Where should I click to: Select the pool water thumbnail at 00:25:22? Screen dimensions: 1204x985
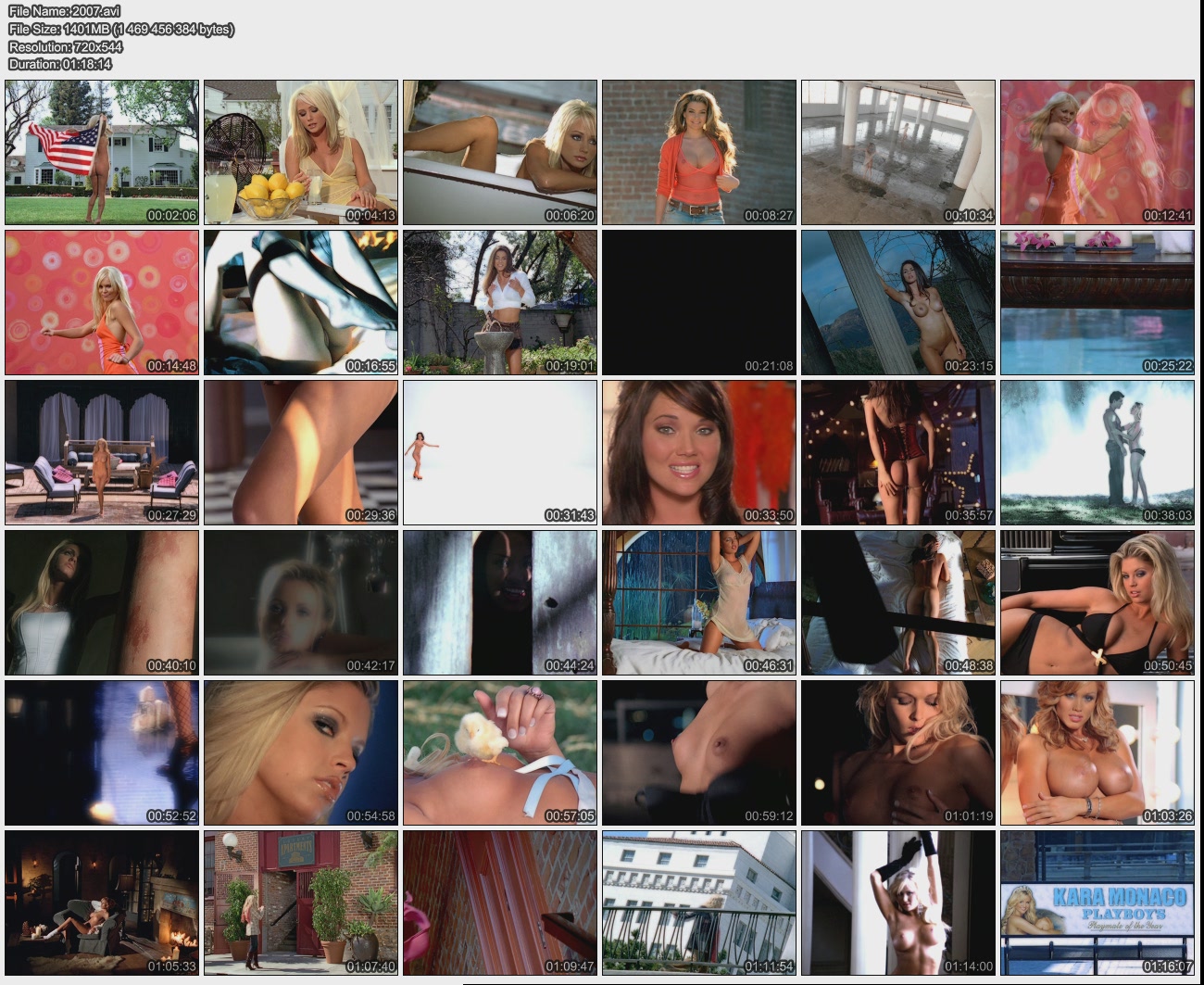[x=1097, y=302]
